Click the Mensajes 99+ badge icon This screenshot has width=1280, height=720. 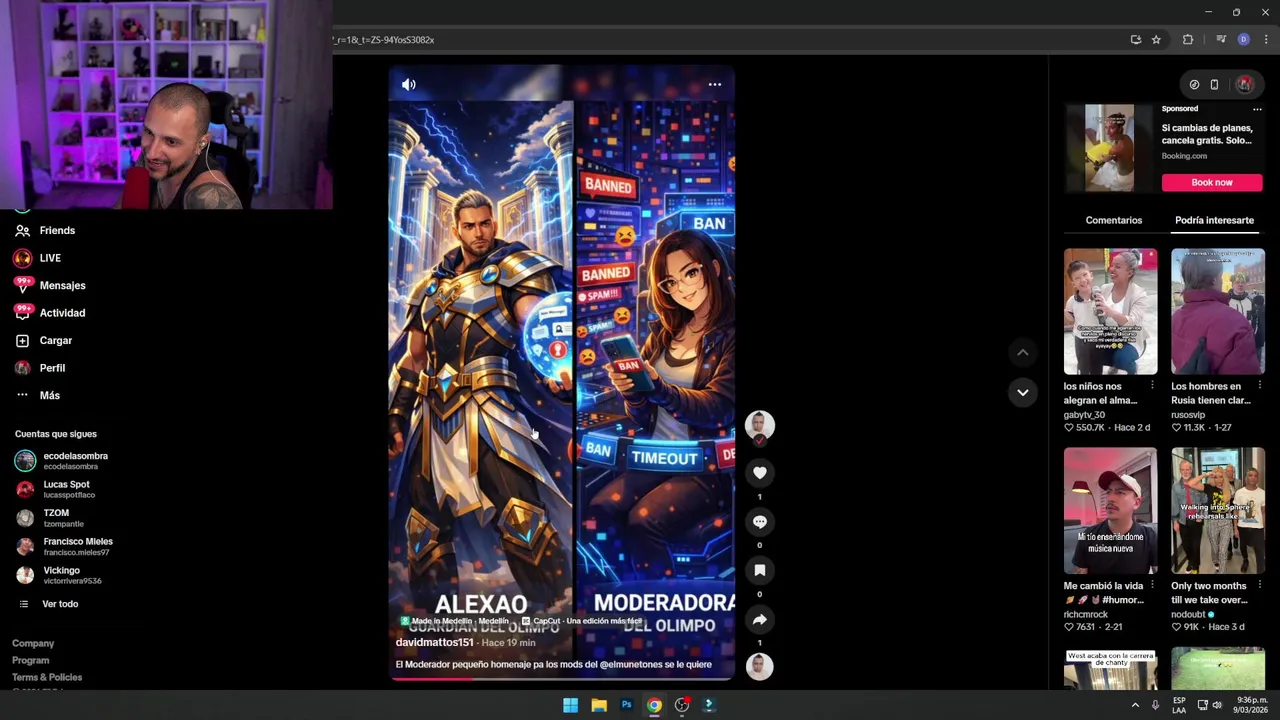(x=22, y=286)
